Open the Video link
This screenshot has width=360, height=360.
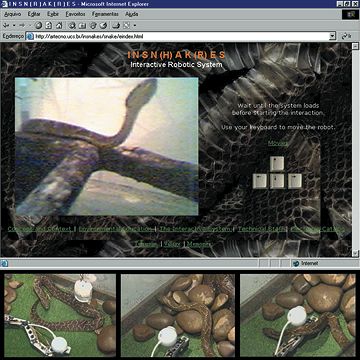pyautogui.click(x=172, y=244)
